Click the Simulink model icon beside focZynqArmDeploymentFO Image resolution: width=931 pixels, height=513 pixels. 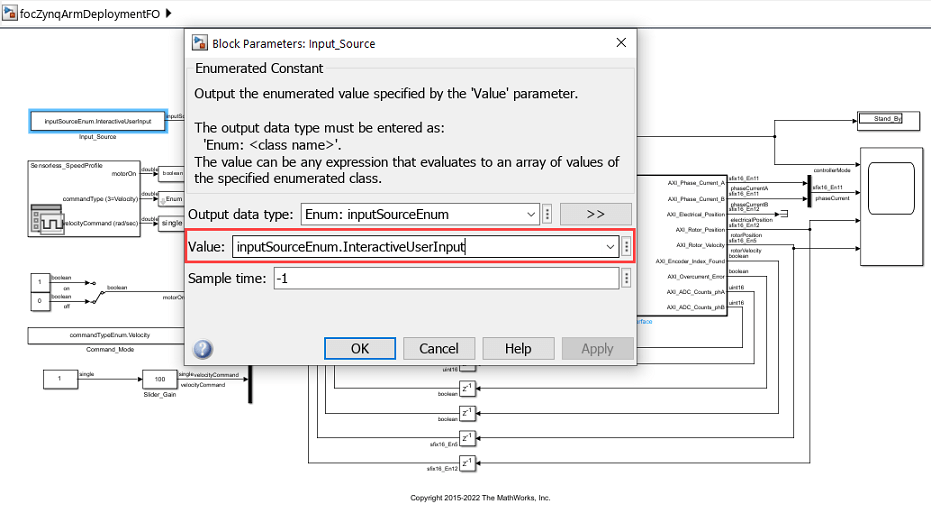(10, 13)
